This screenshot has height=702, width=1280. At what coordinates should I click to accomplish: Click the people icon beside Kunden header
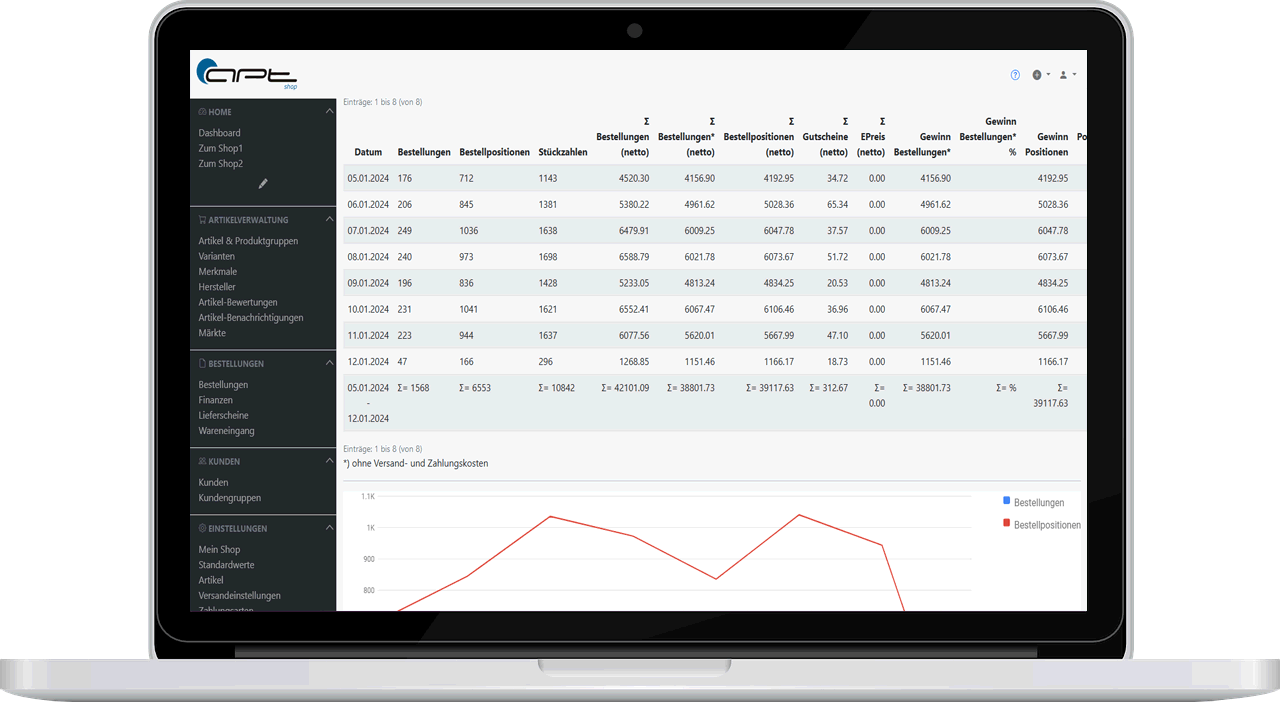click(x=203, y=462)
